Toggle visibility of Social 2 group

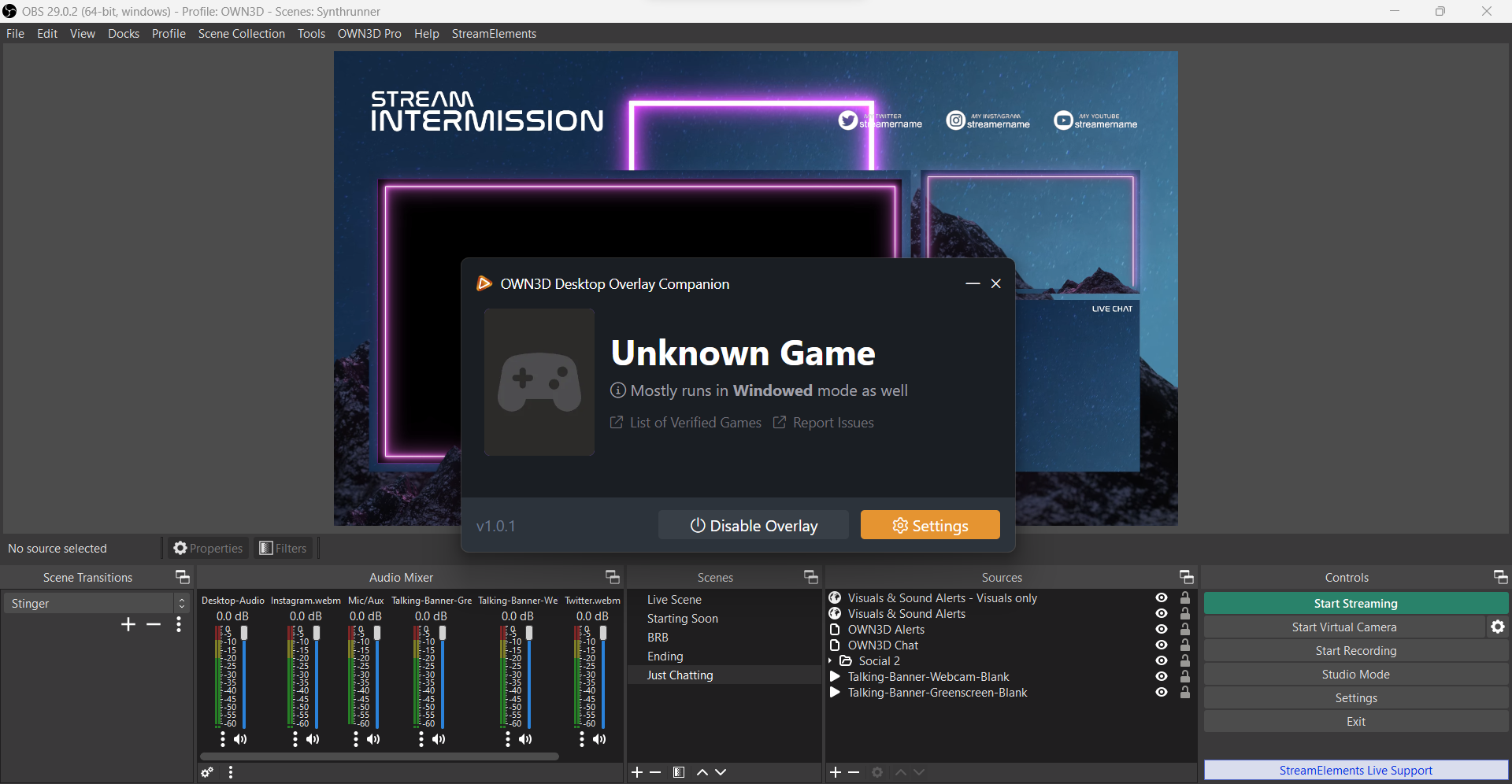click(x=1161, y=661)
